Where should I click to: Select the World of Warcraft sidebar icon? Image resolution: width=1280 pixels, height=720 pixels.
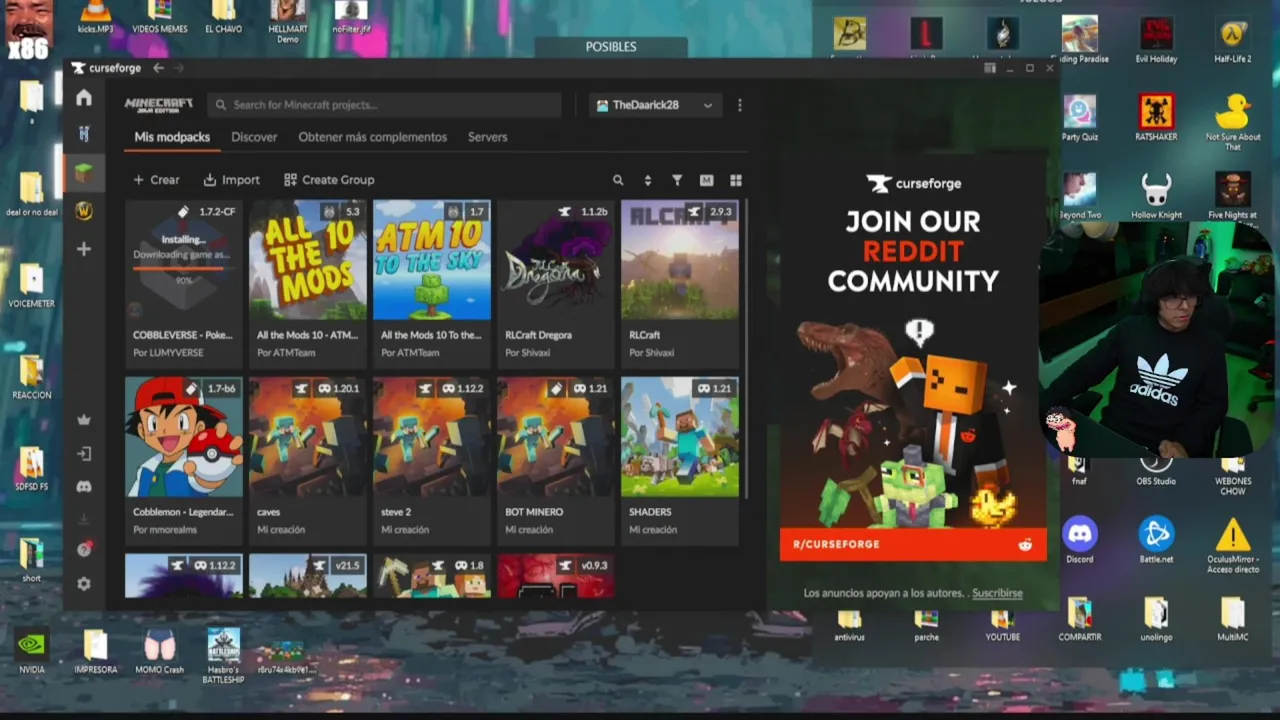[84, 210]
